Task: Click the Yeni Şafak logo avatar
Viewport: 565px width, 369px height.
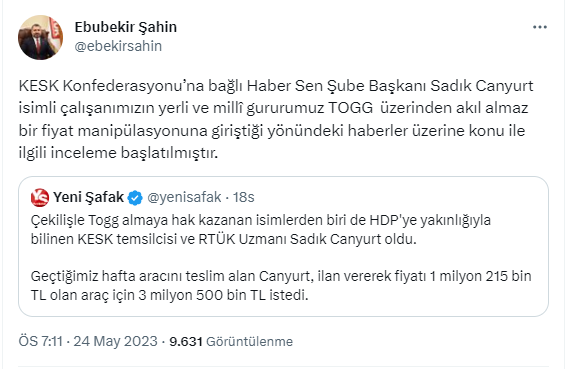Action: (x=40, y=197)
